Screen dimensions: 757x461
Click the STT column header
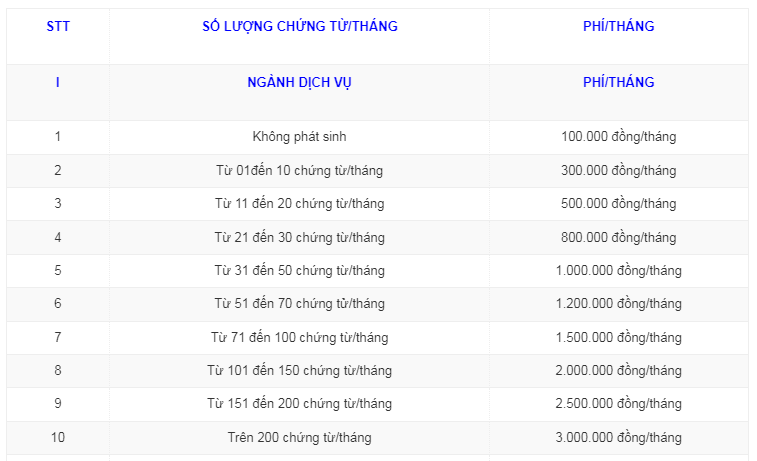pyautogui.click(x=57, y=27)
